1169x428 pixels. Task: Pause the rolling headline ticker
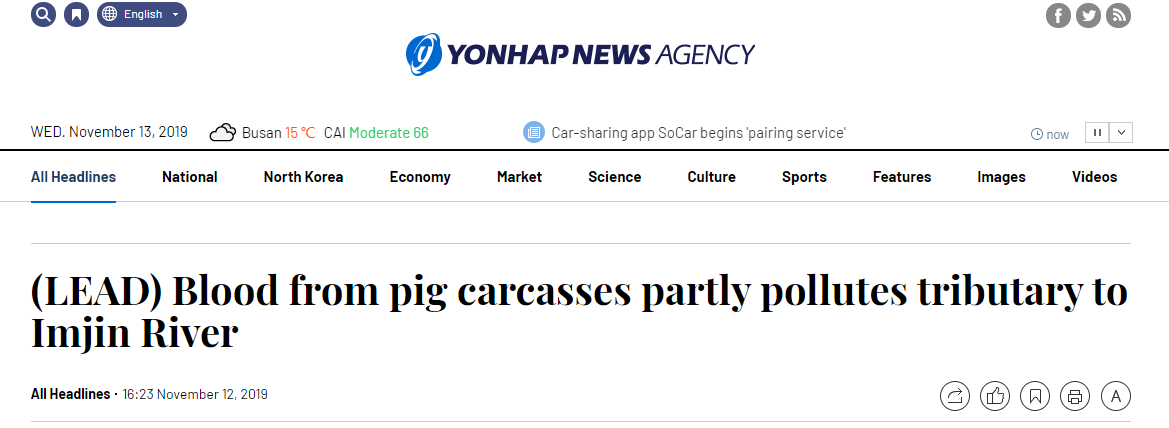click(x=1098, y=132)
